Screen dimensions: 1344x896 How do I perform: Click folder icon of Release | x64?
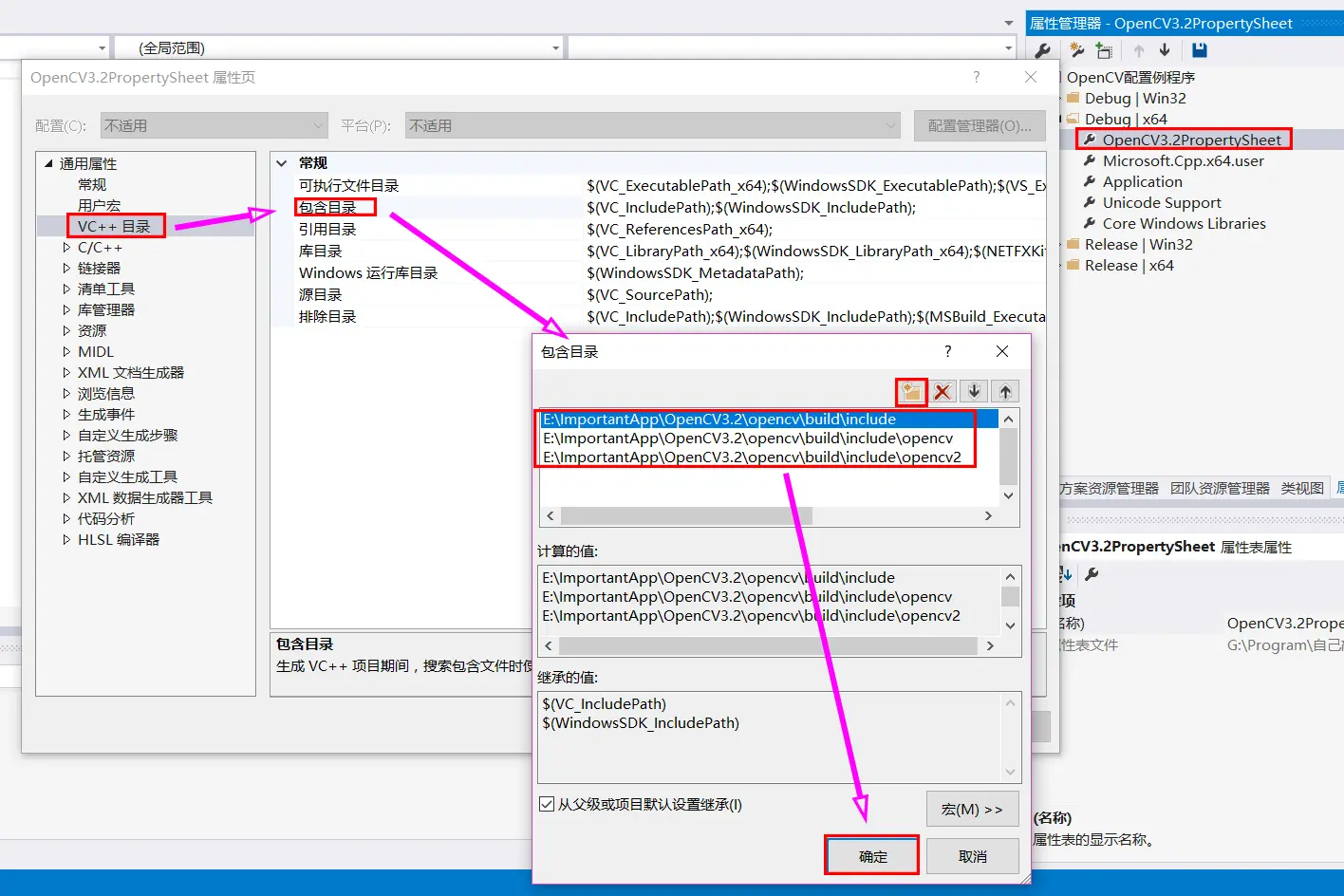1073,265
